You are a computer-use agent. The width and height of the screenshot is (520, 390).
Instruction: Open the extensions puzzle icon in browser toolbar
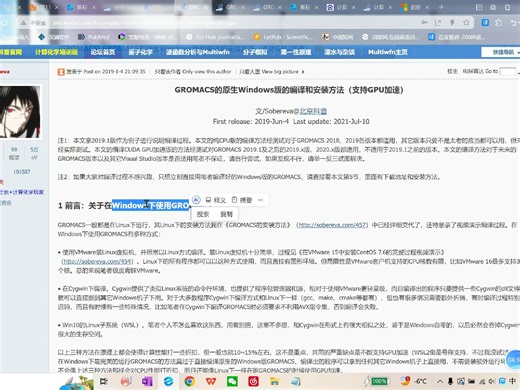pos(498,23)
